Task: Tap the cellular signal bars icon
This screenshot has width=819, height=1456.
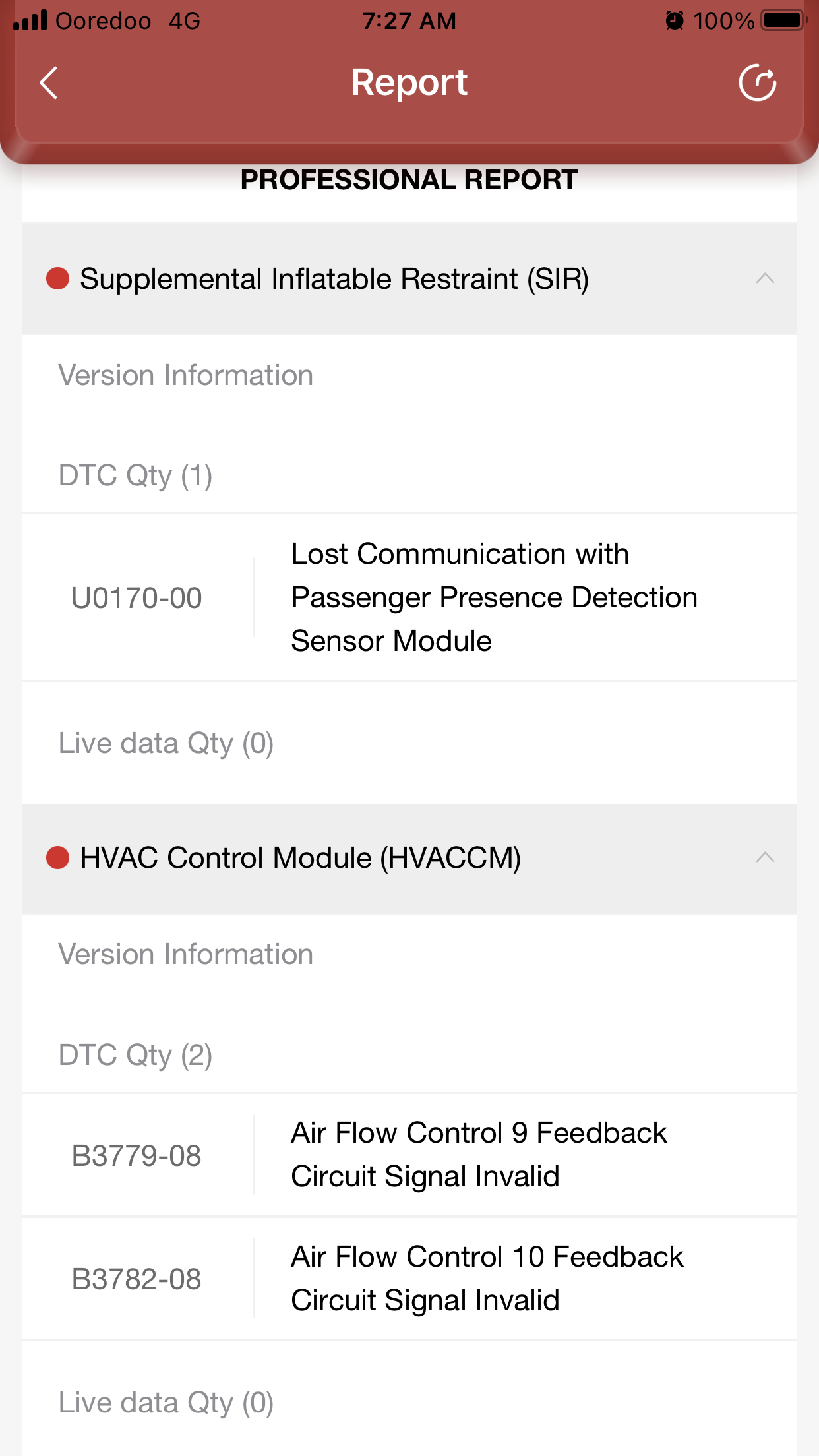Action: tap(30, 20)
